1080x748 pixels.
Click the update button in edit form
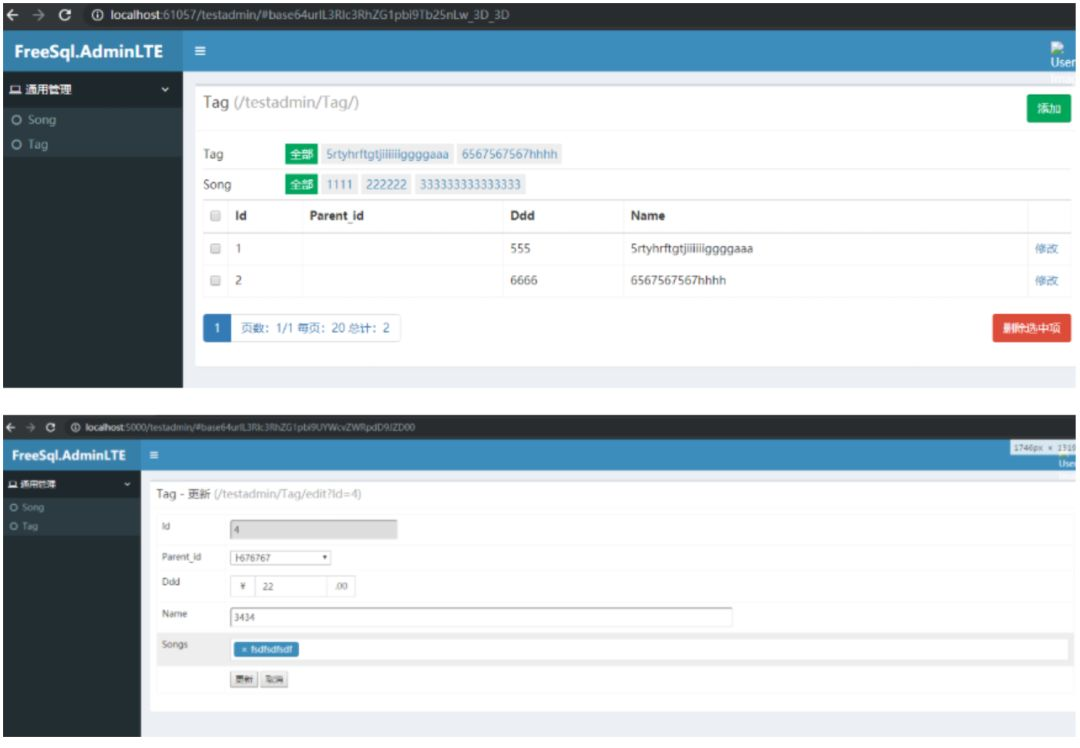click(244, 679)
